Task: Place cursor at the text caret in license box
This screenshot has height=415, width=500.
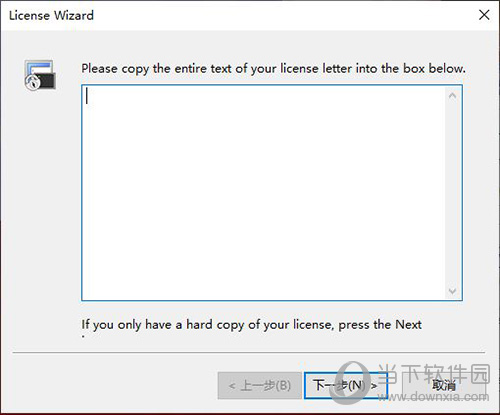Action: click(87, 96)
